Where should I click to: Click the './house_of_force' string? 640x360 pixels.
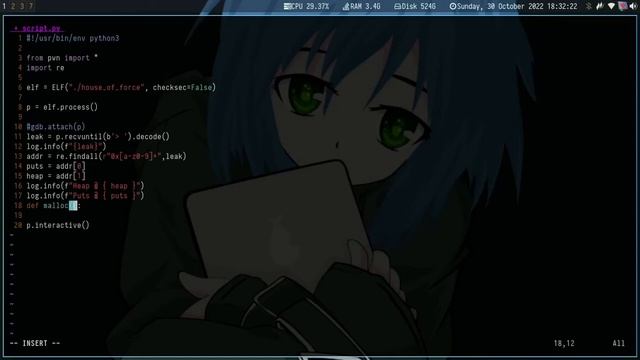pyautogui.click(x=107, y=87)
